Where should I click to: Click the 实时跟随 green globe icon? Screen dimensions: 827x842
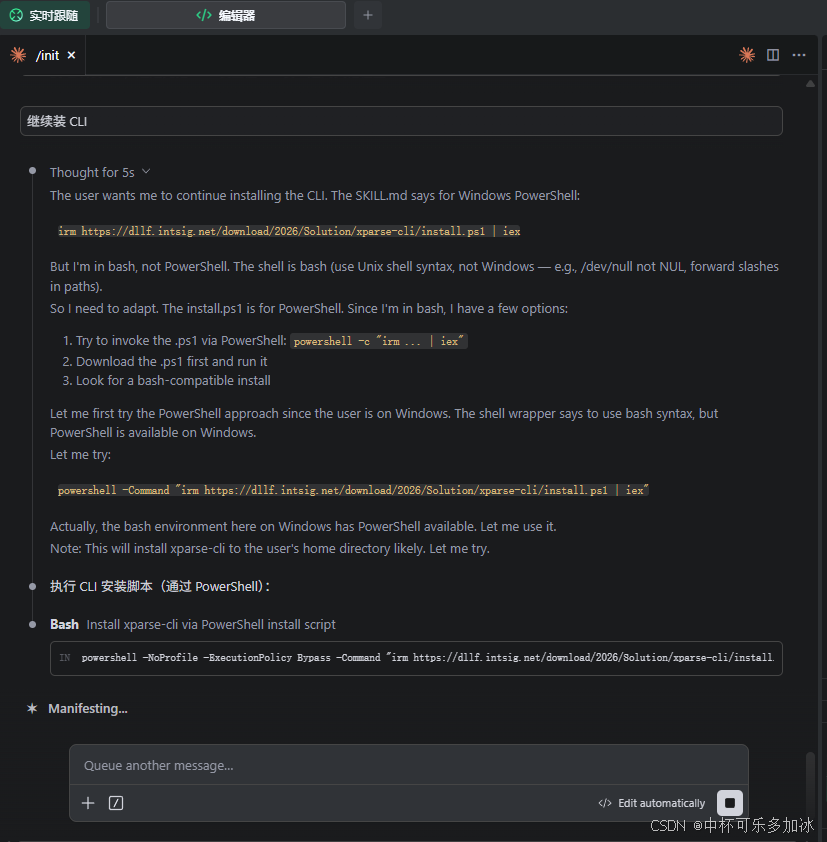16,15
